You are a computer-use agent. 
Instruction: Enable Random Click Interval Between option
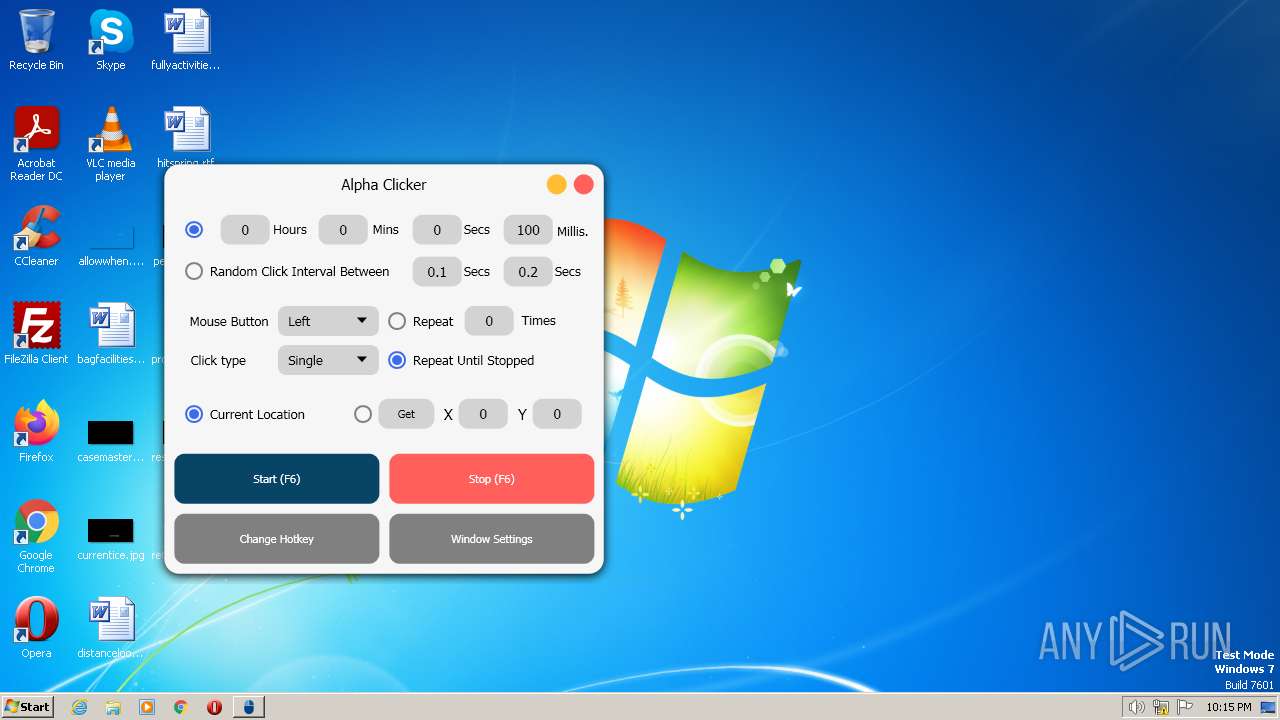(194, 271)
